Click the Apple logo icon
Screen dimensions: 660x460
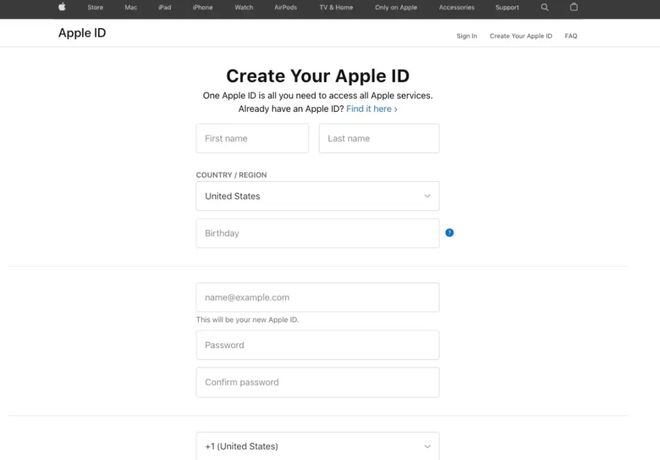coord(62,7)
